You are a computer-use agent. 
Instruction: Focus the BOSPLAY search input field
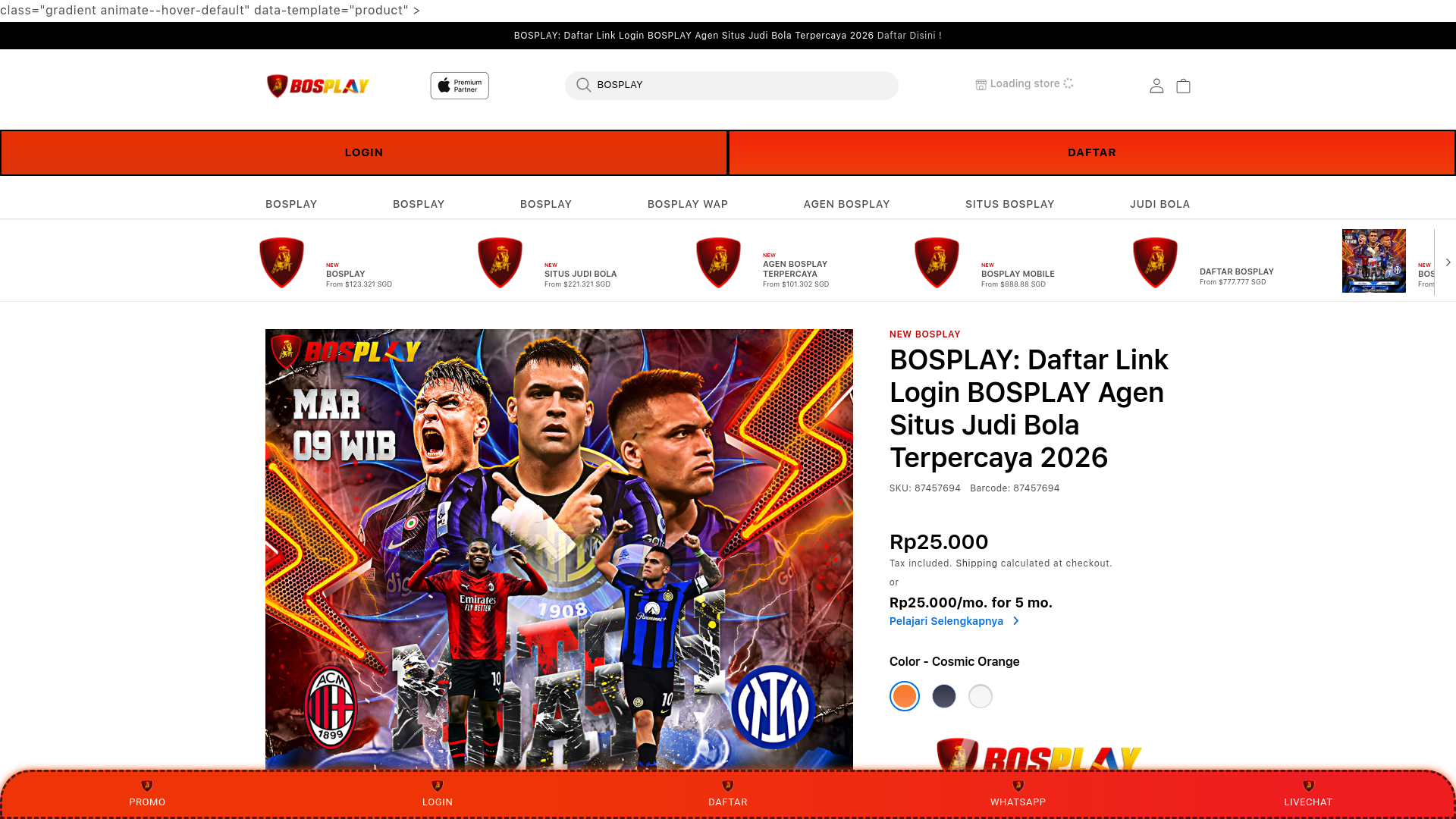[732, 85]
